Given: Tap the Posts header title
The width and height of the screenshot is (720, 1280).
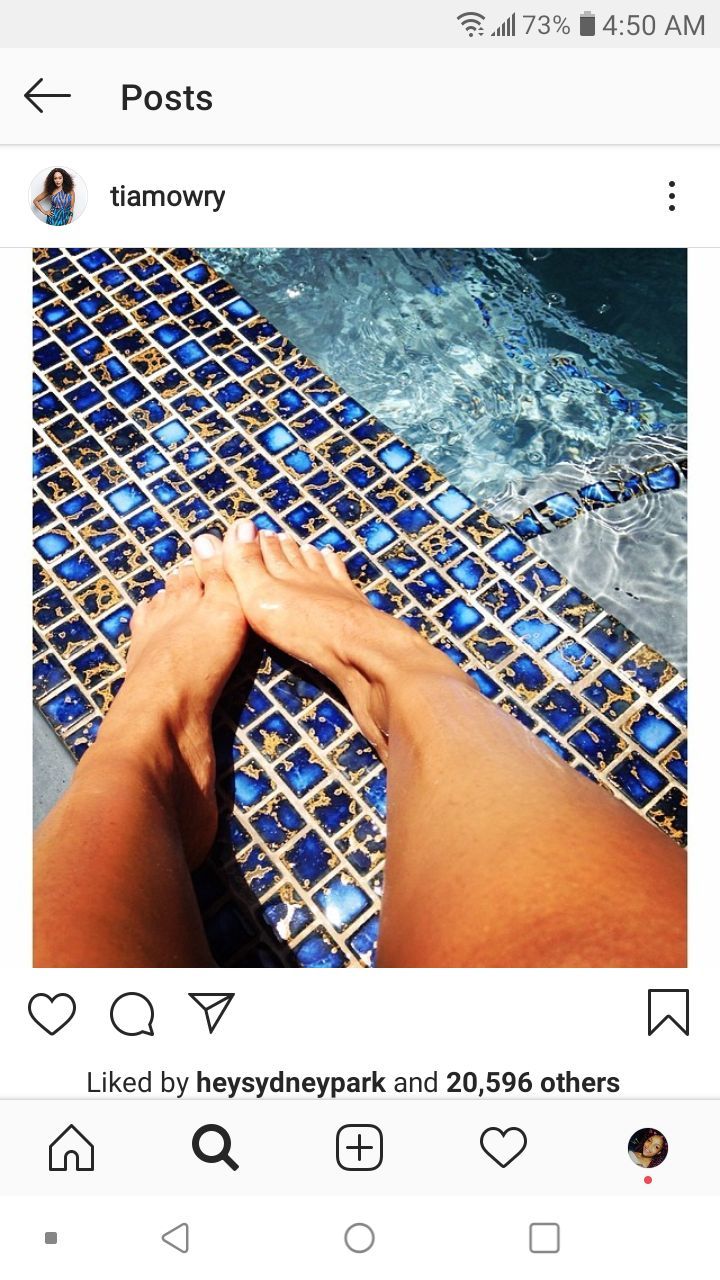Looking at the screenshot, I should 167,98.
